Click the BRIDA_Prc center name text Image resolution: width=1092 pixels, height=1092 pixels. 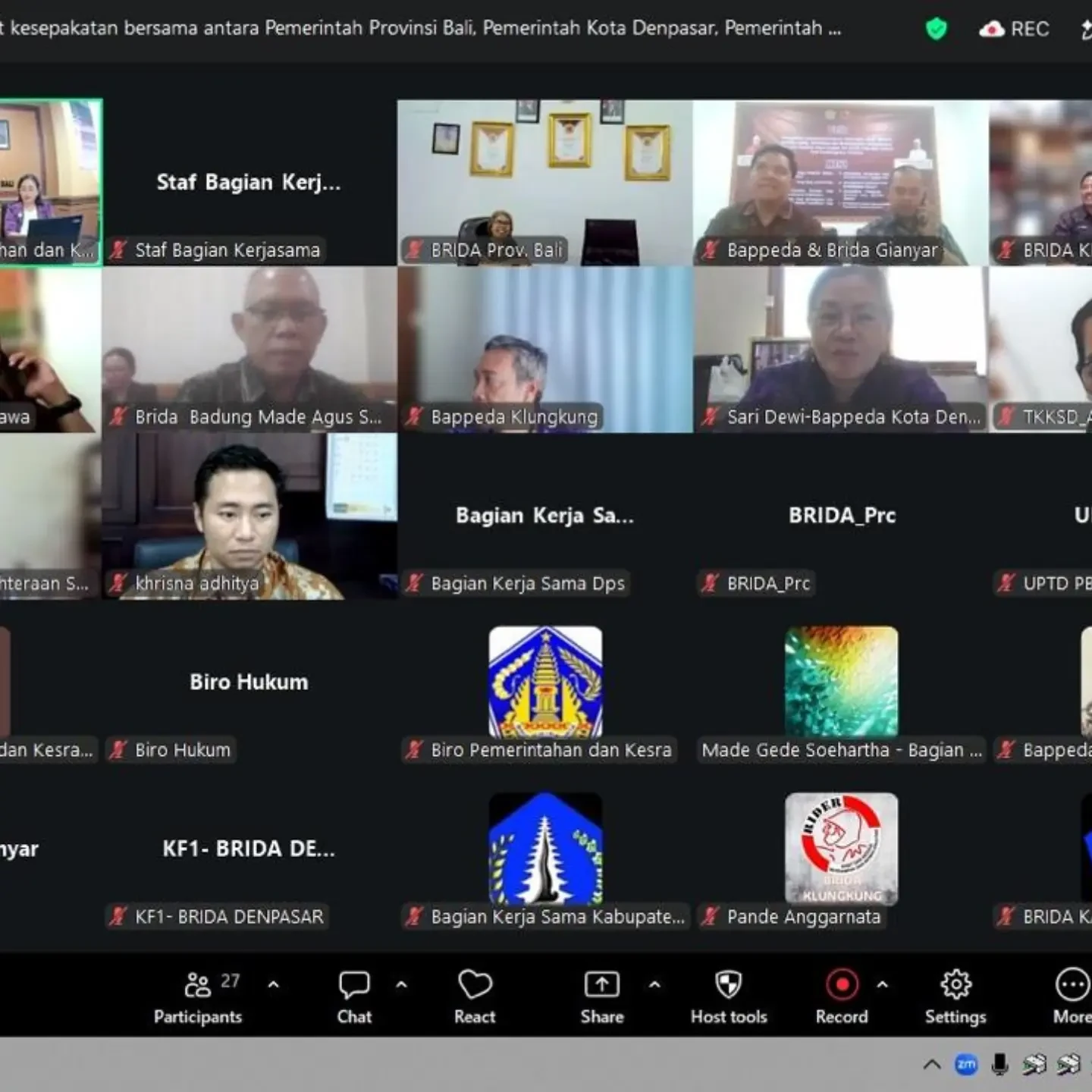coord(842,516)
